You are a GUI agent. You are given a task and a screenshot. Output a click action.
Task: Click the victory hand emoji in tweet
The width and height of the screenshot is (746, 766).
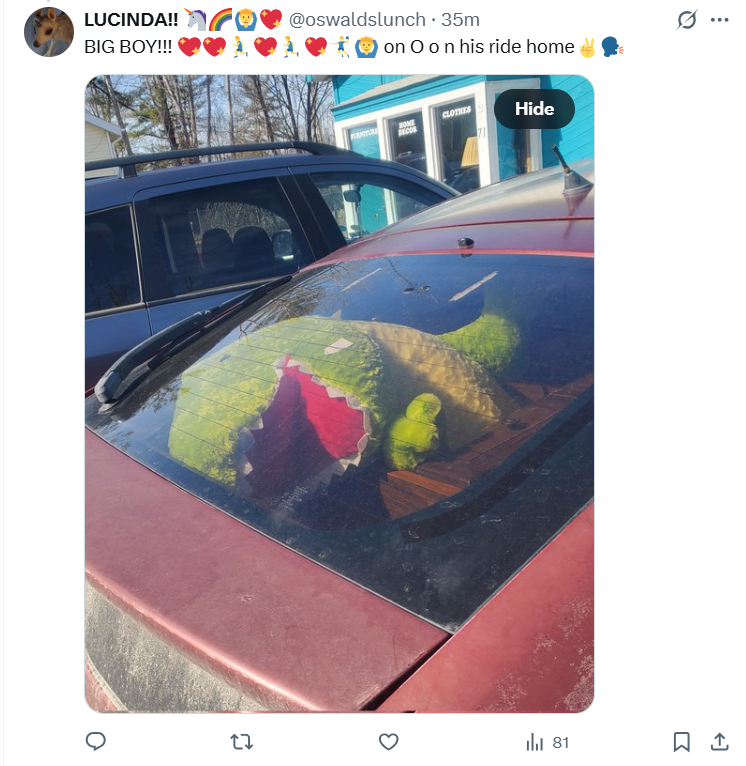tap(587, 47)
